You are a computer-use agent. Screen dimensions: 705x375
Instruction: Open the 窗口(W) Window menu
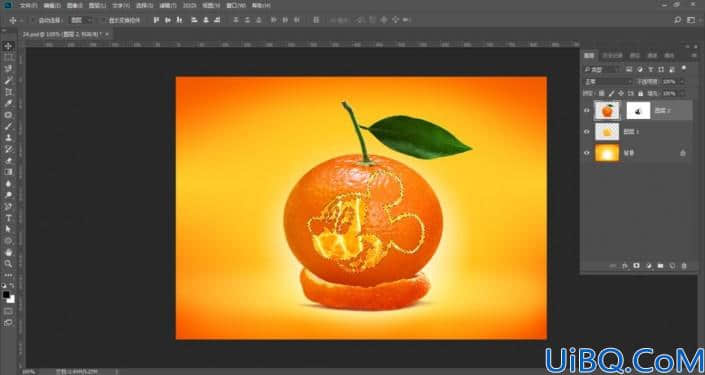point(236,5)
